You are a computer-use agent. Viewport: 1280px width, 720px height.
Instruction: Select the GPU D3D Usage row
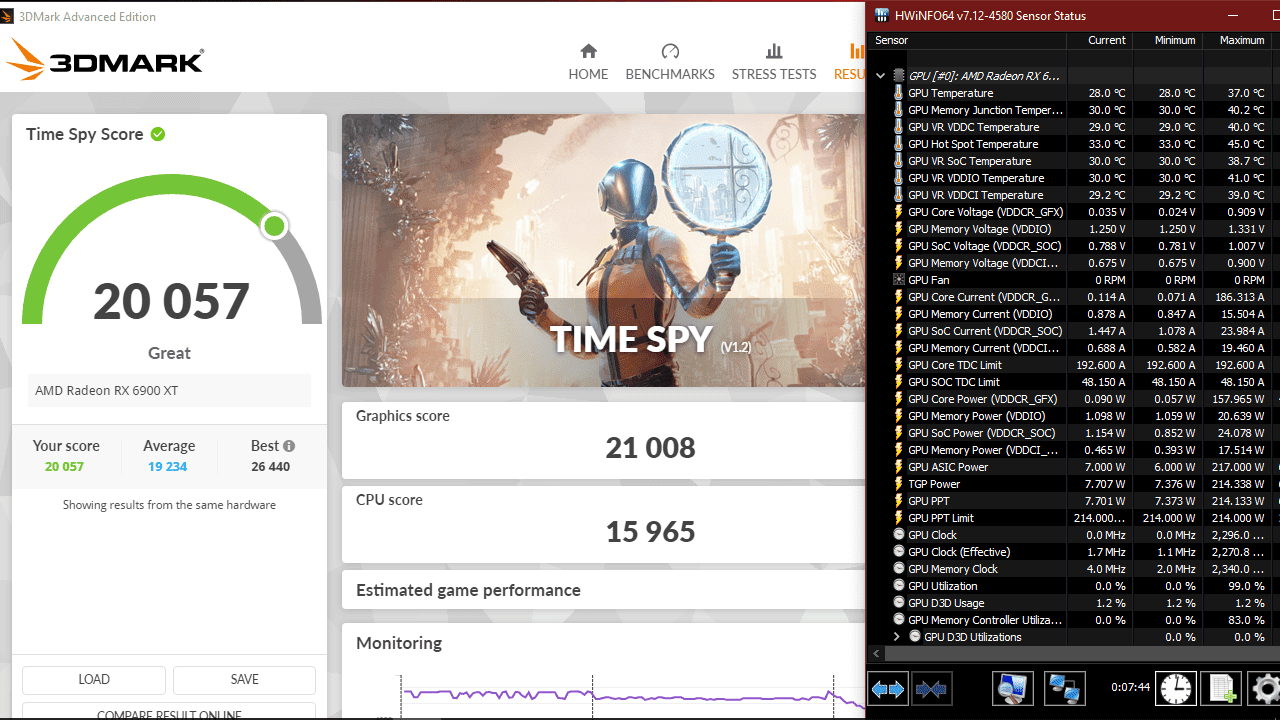(1074, 603)
